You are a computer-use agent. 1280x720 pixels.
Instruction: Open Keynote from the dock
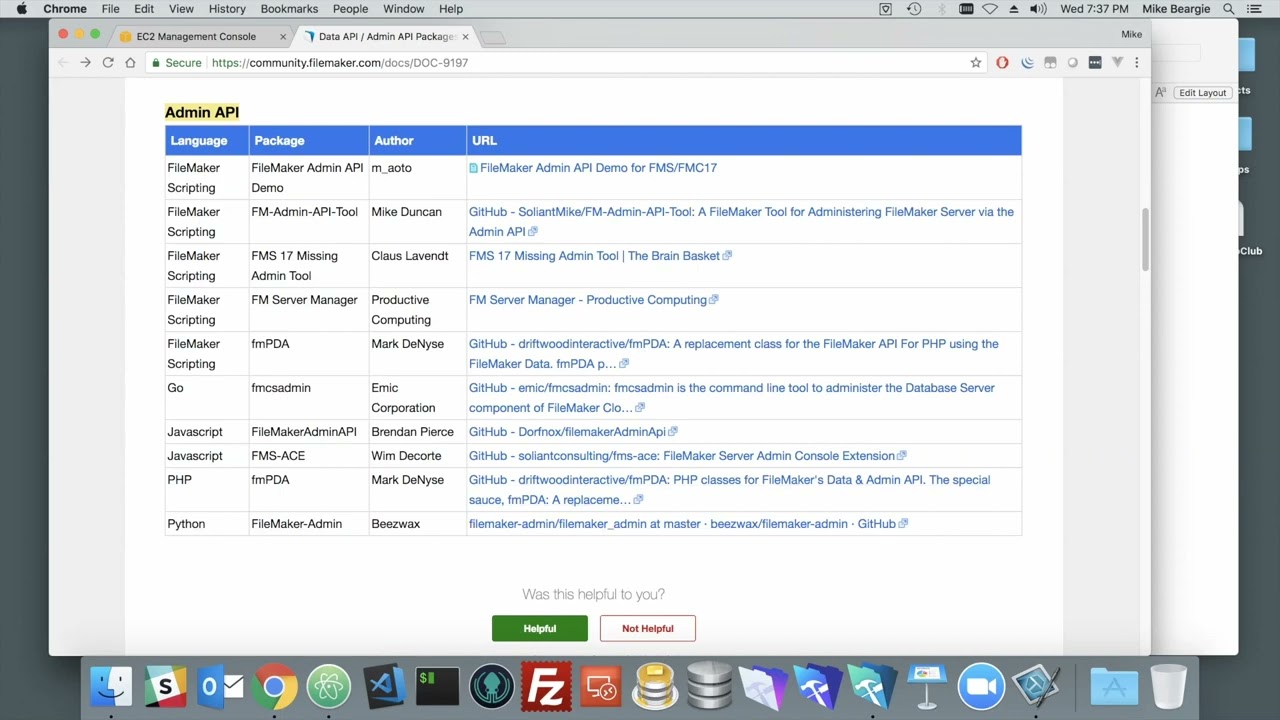click(x=927, y=687)
